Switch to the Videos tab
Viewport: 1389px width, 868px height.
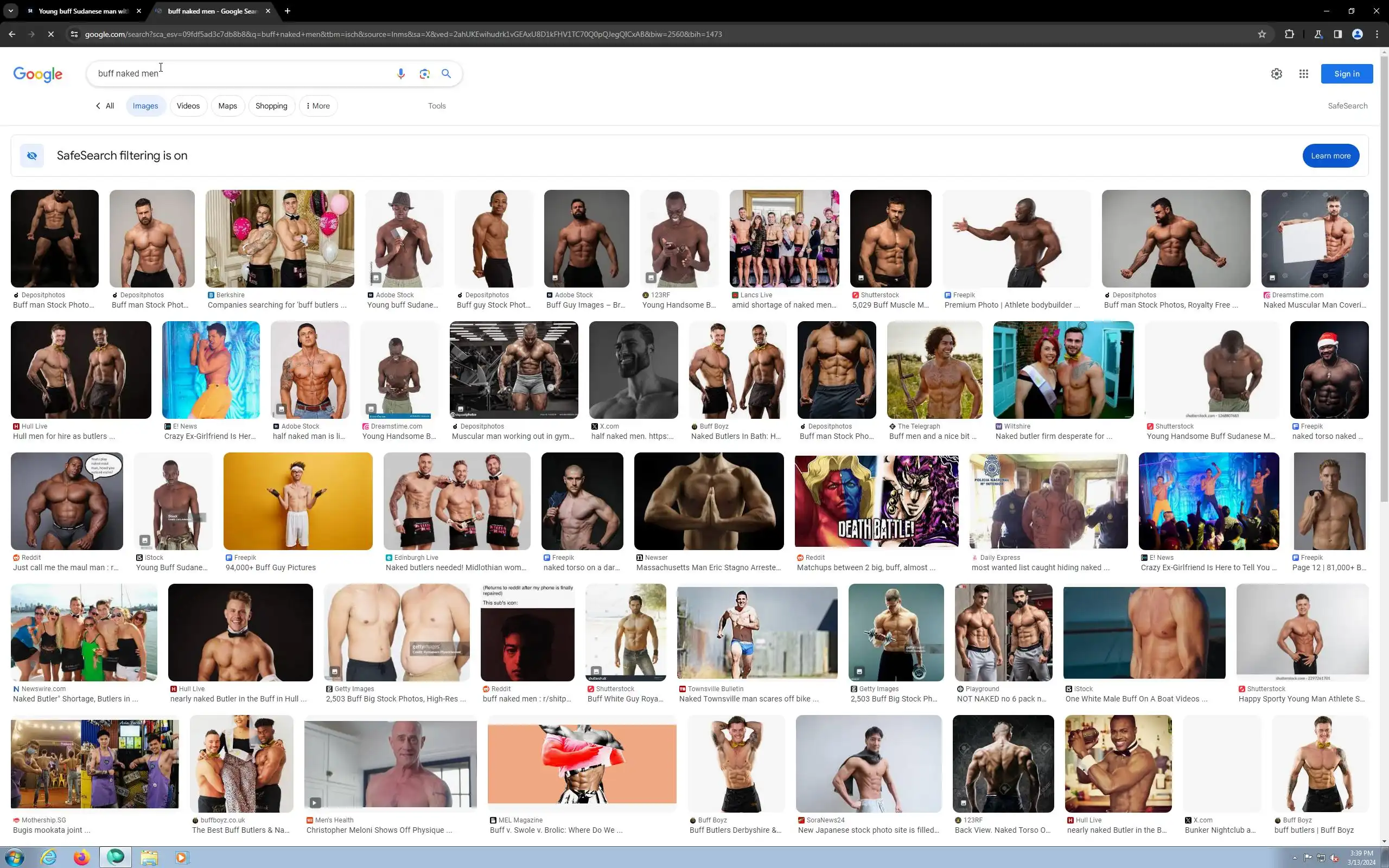coord(188,106)
